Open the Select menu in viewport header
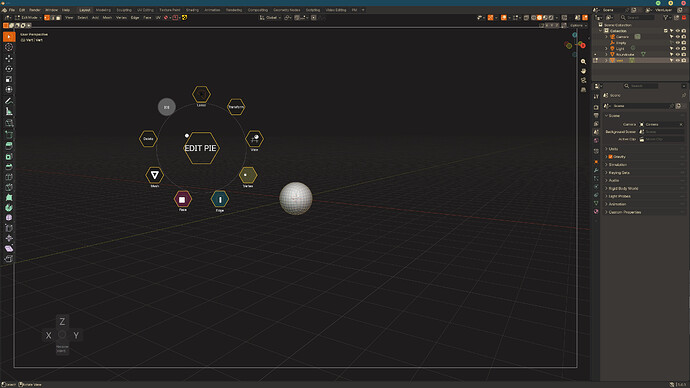 (x=83, y=18)
